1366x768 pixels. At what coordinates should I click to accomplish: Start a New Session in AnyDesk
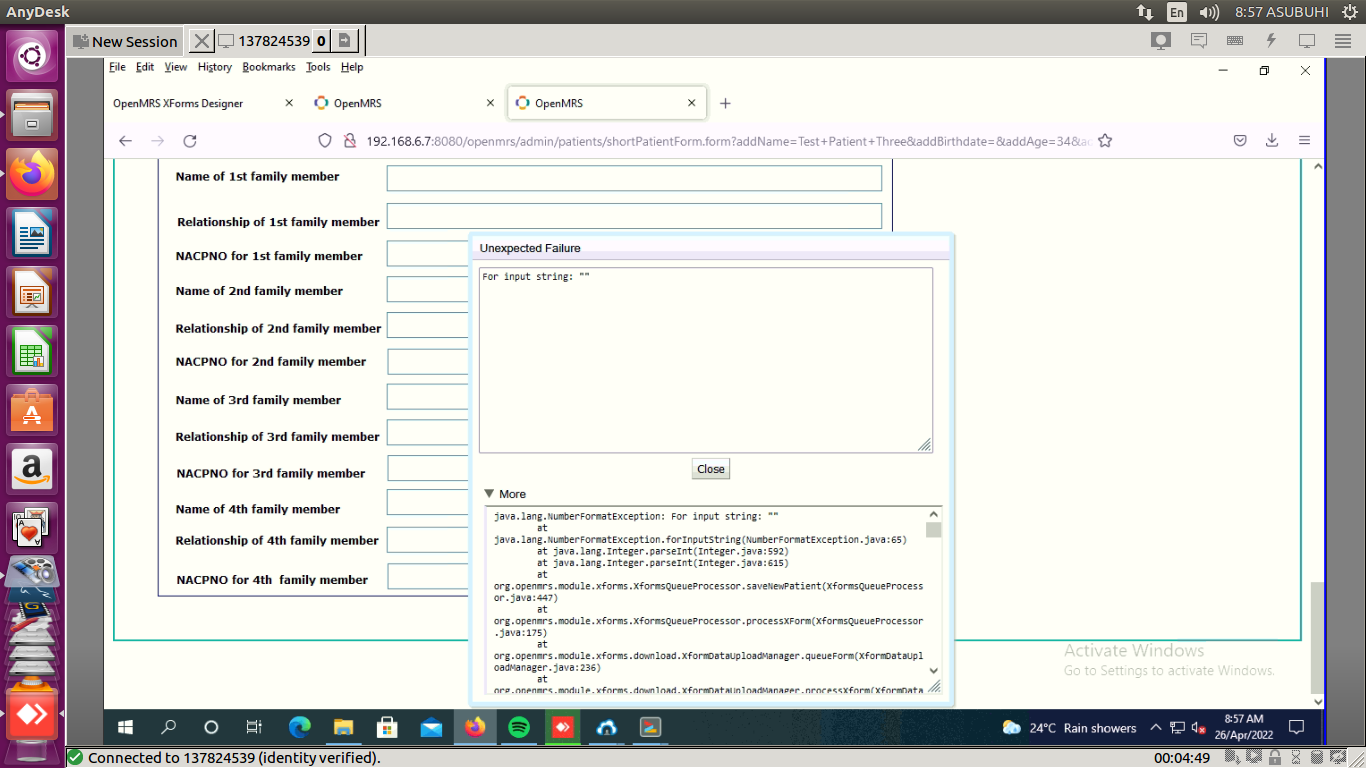tap(124, 41)
